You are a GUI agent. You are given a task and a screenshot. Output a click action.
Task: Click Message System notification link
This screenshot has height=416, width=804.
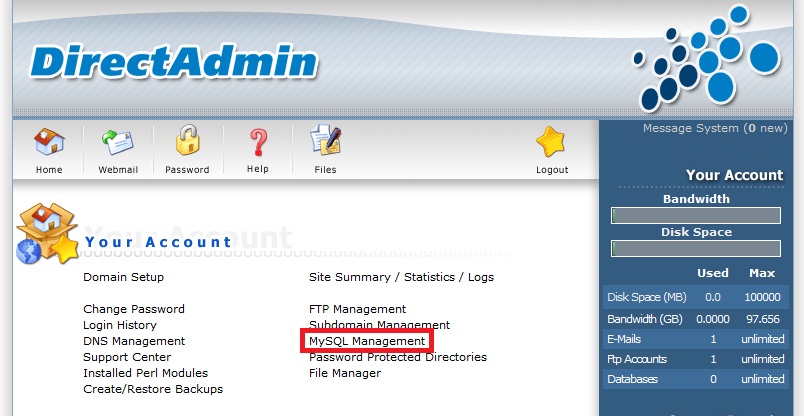(x=715, y=128)
